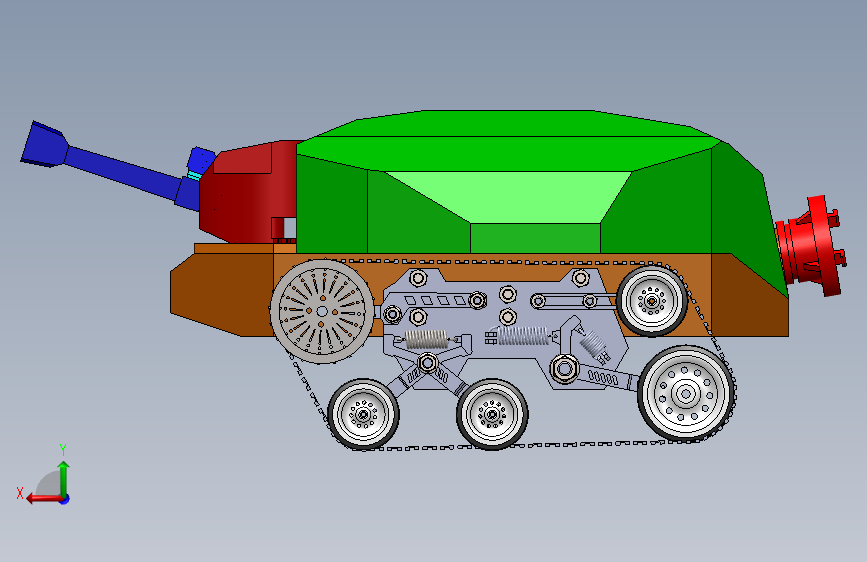Select the white square opening in the turret

[289, 227]
